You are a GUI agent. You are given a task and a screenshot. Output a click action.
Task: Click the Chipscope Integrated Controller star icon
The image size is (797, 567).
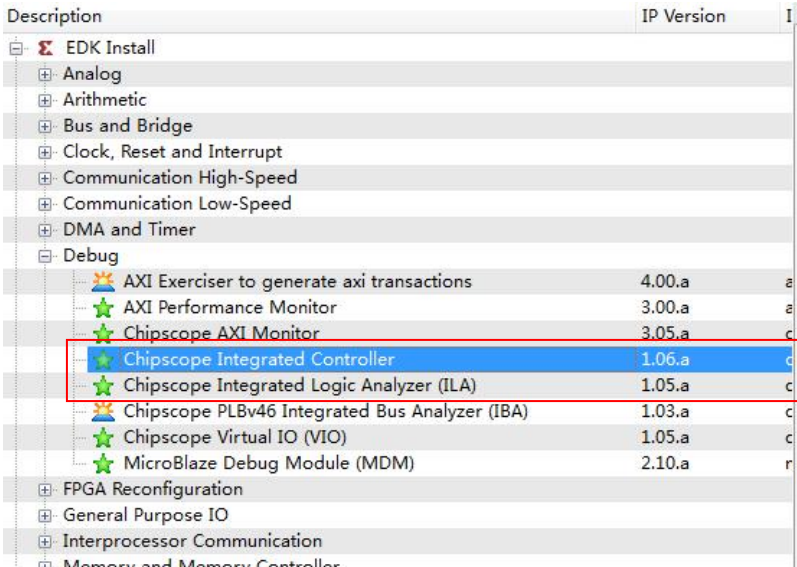click(x=103, y=360)
